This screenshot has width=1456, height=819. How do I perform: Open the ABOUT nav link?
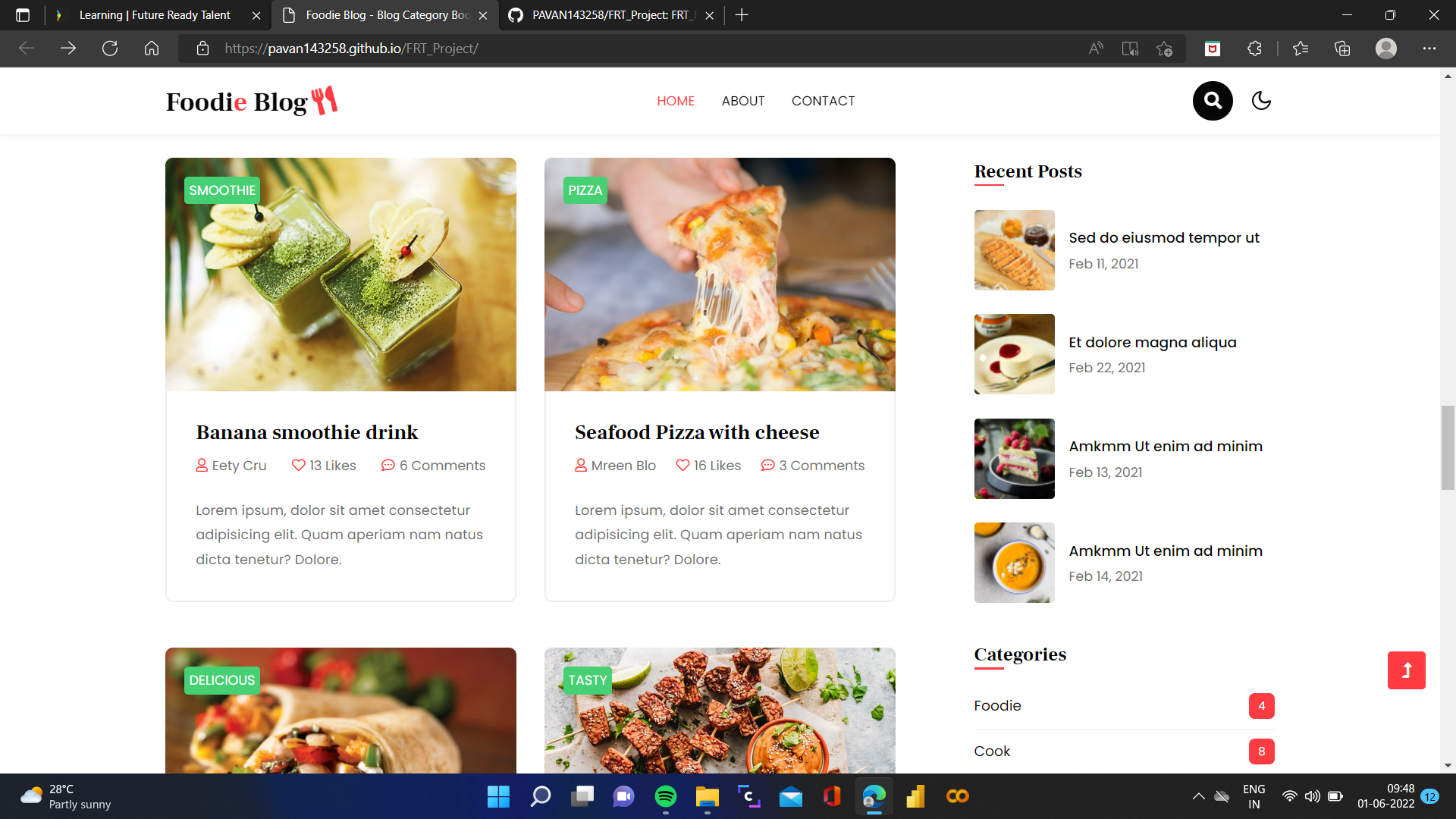click(743, 101)
